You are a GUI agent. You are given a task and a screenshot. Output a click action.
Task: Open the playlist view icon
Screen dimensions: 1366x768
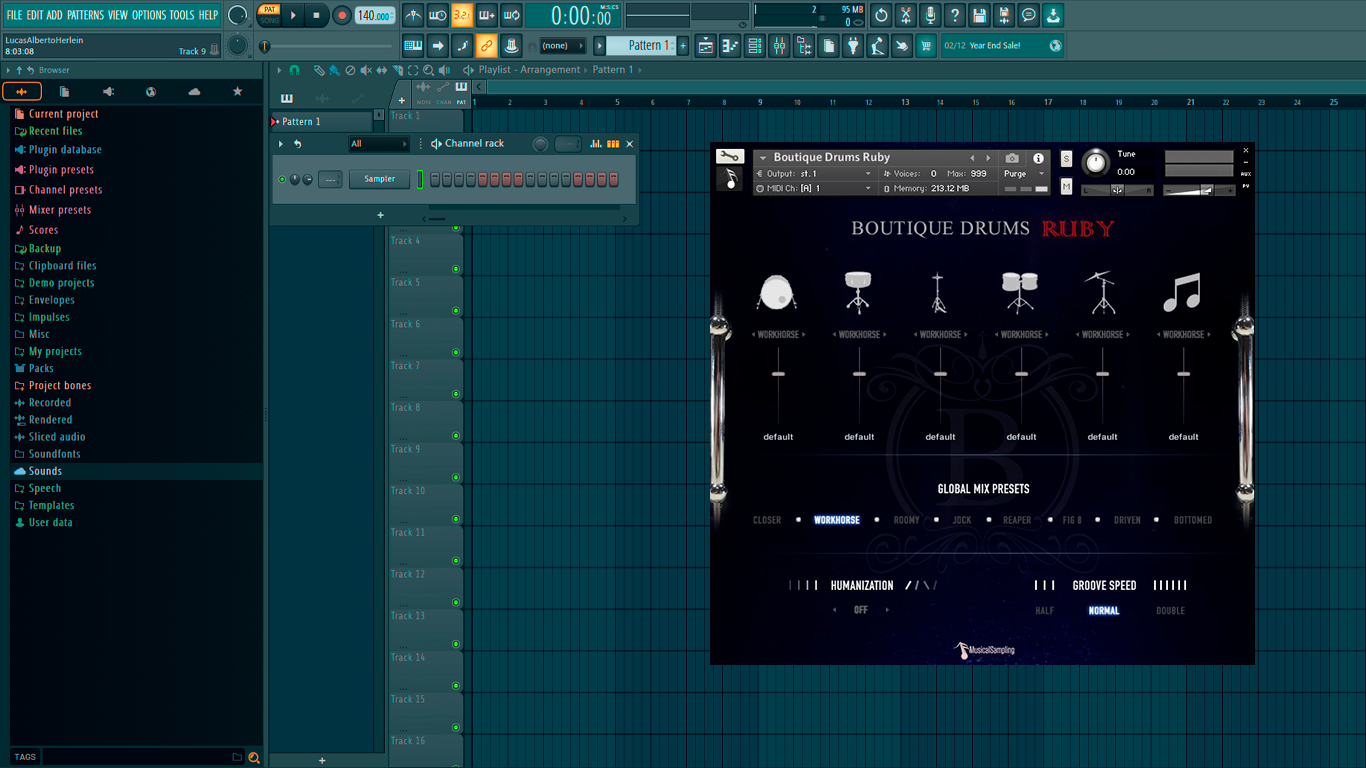(x=706, y=46)
